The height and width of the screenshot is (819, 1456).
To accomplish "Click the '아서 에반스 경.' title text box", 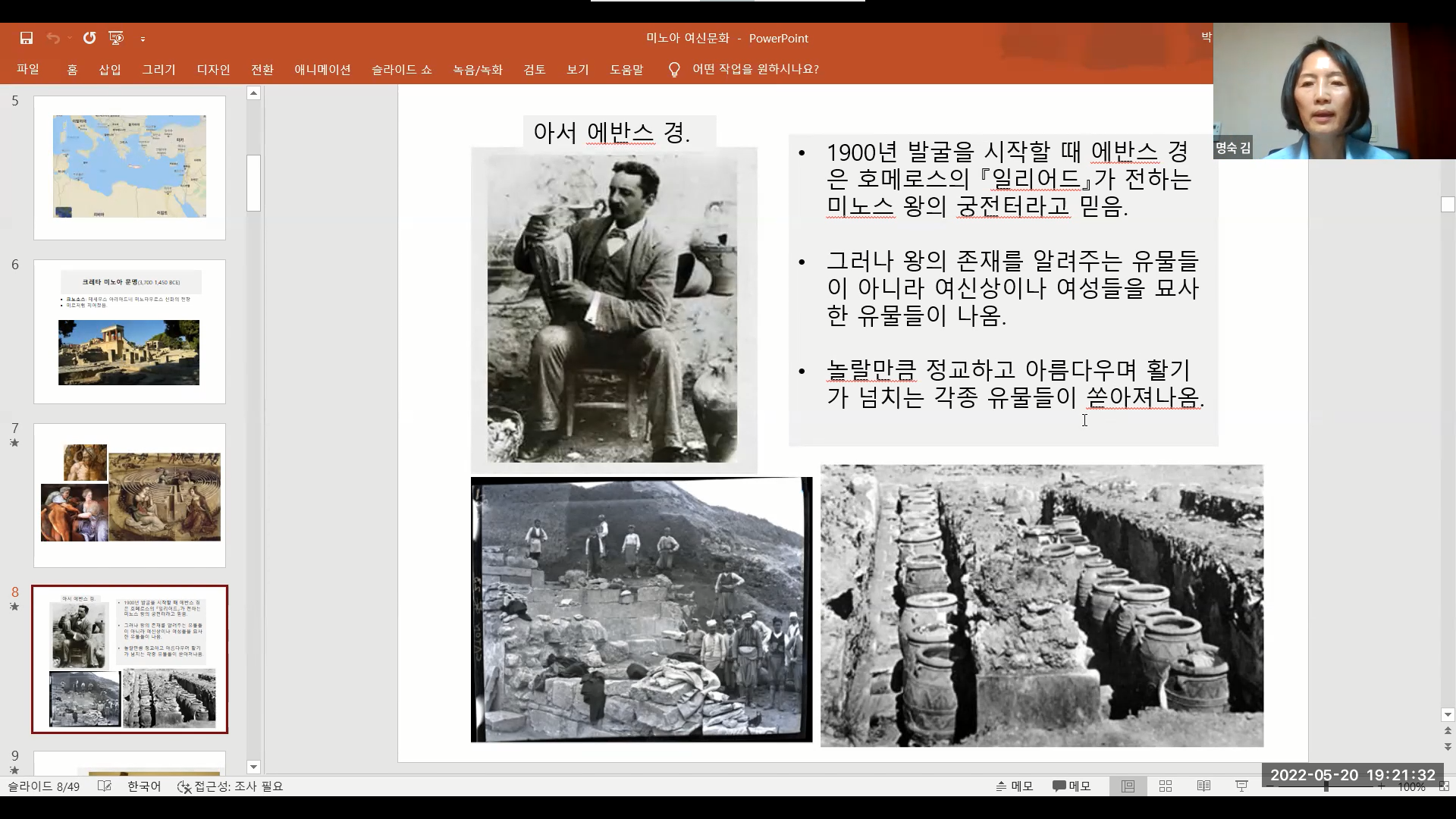I will click(x=620, y=132).
